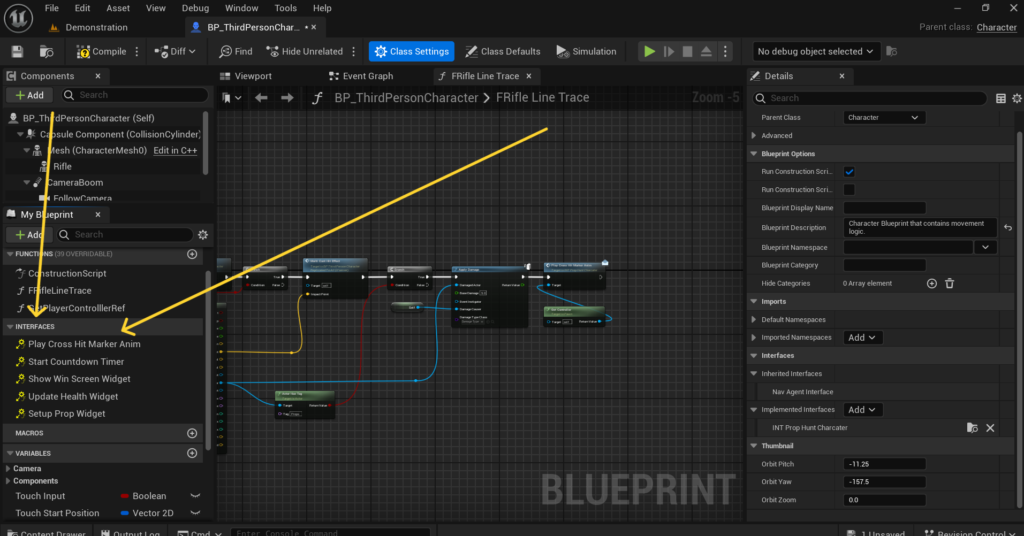The height and width of the screenshot is (536, 1024).
Task: Open Class Defaults
Action: point(503,52)
